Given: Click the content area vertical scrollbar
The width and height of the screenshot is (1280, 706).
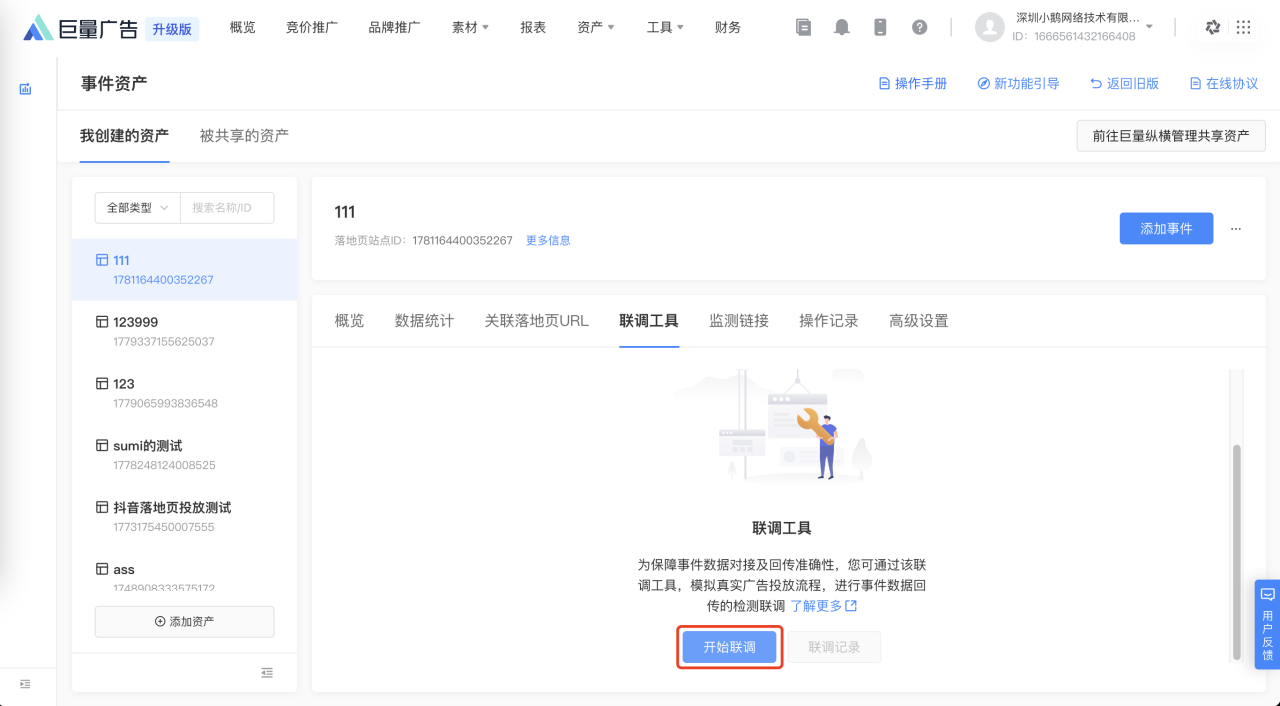Looking at the screenshot, I should tap(1236, 552).
